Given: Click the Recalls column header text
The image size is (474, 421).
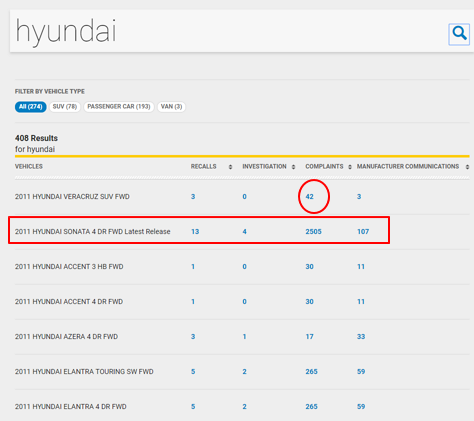Looking at the screenshot, I should click(x=203, y=166).
